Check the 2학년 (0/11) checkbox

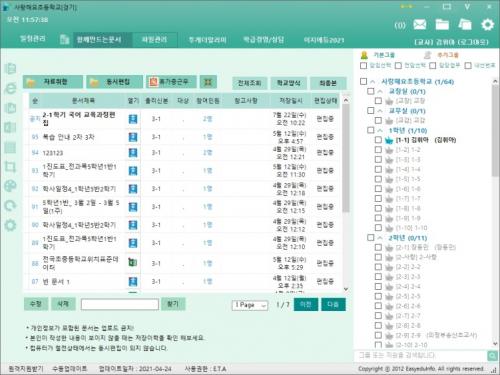(371, 237)
